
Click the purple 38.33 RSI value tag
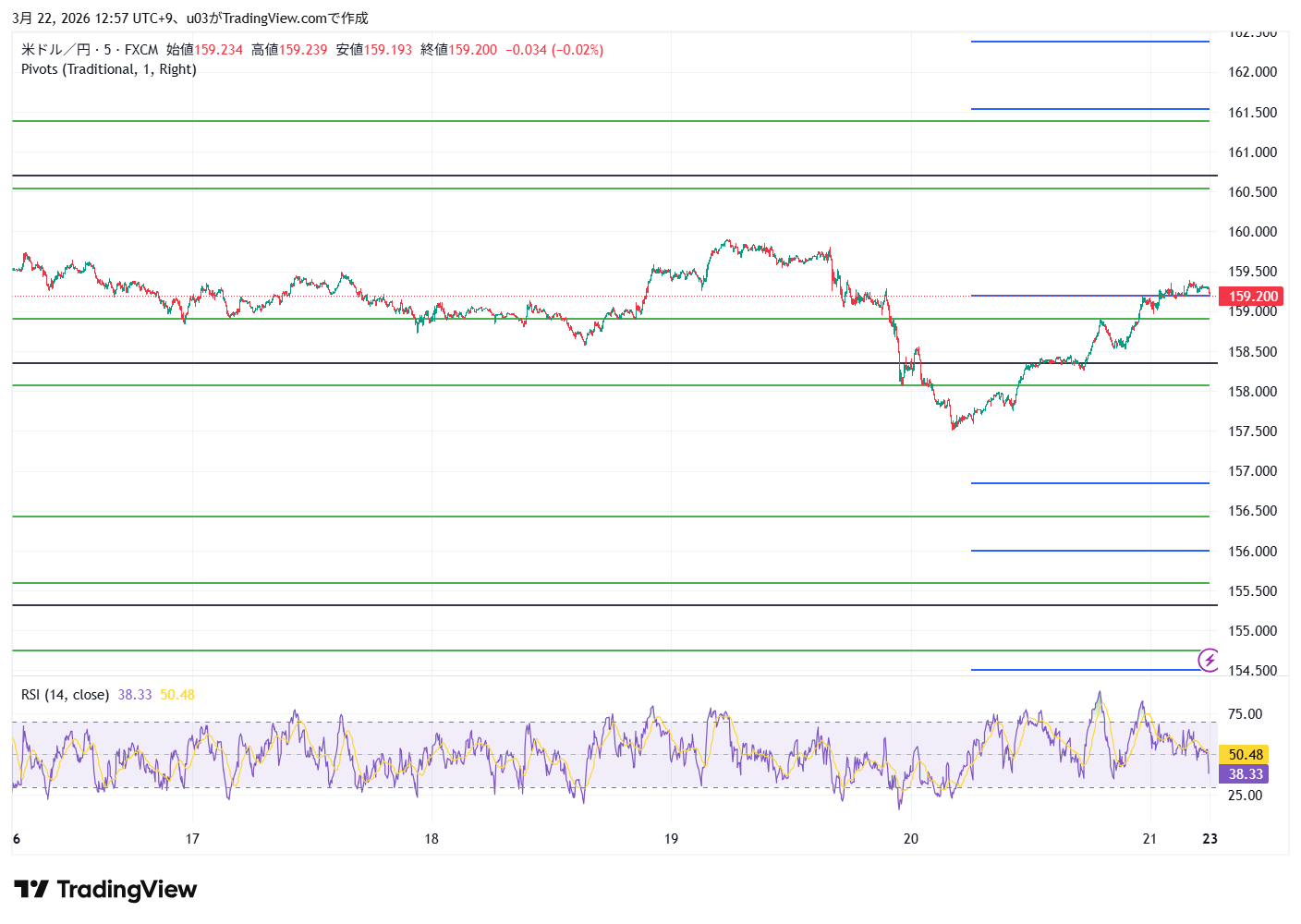[x=1245, y=774]
